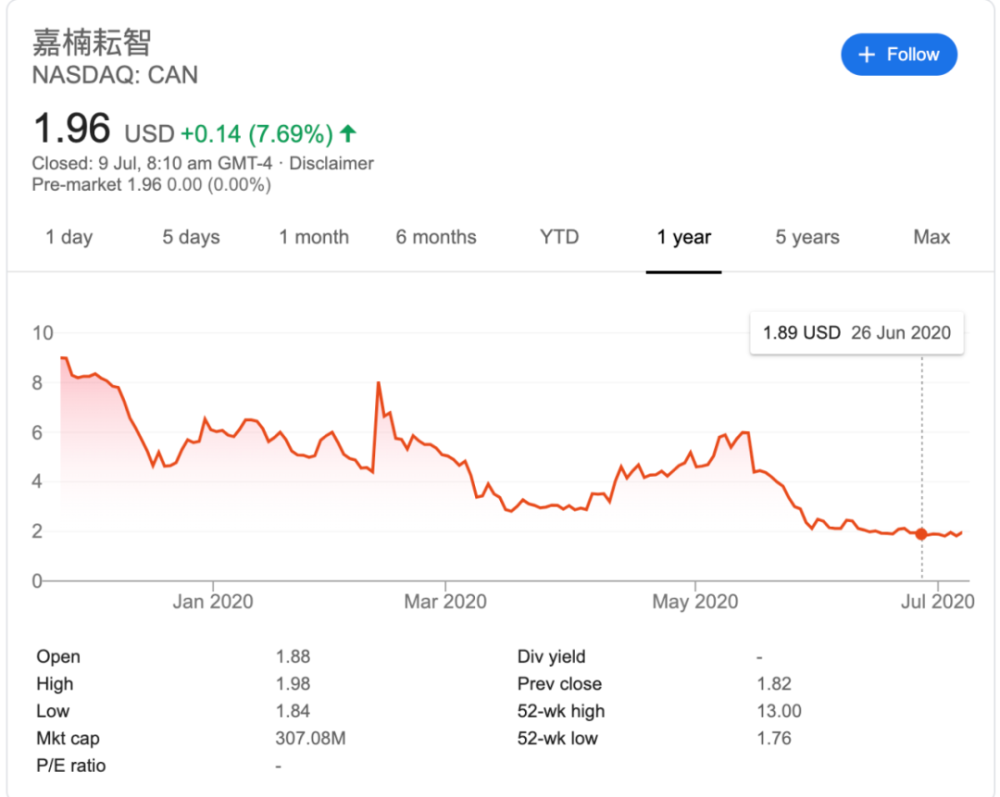Click the y-axis label 10
Viewport: 1000px width, 797px height.
[43, 333]
